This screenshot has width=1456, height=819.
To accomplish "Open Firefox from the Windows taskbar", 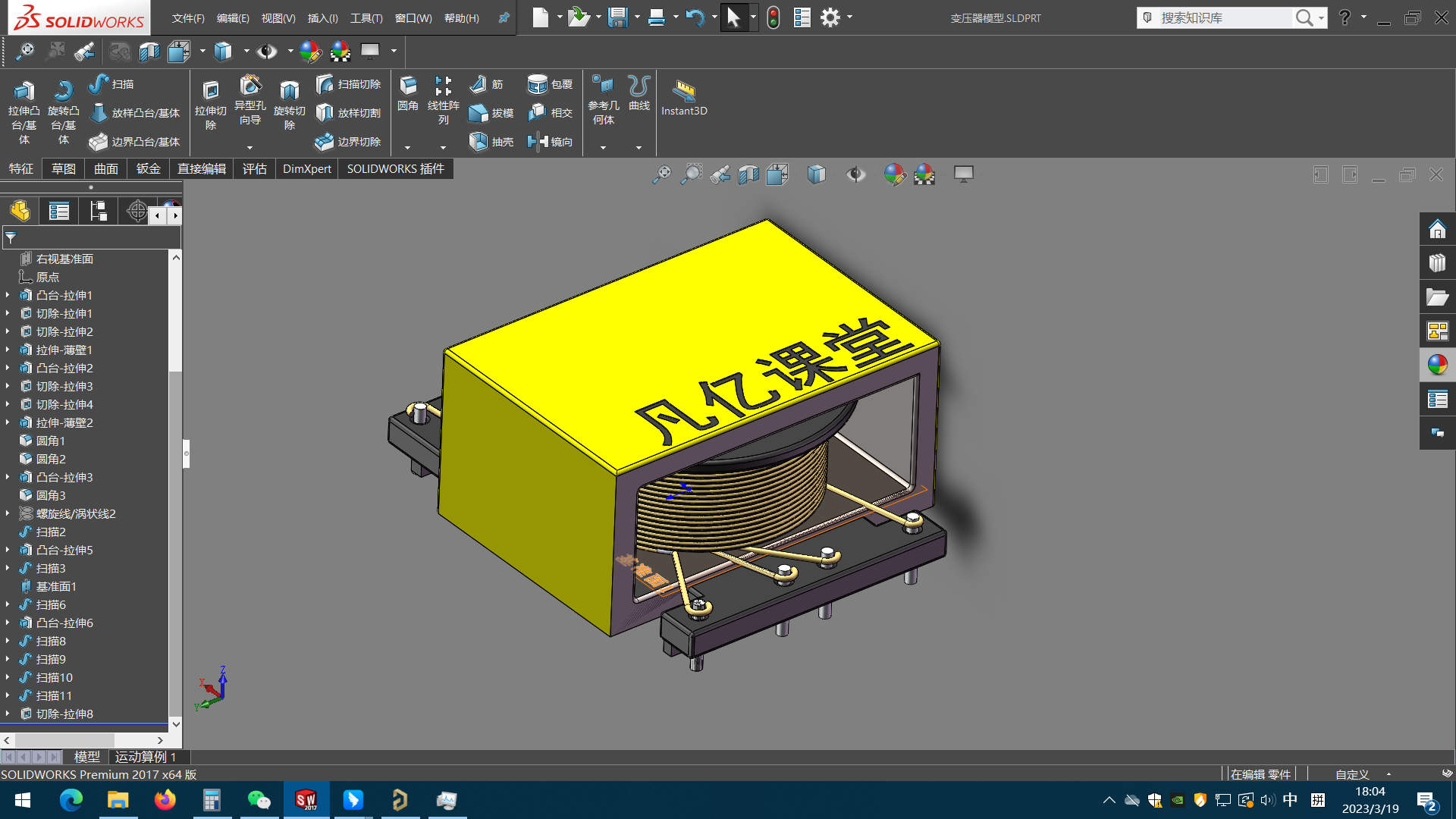I will click(x=165, y=800).
